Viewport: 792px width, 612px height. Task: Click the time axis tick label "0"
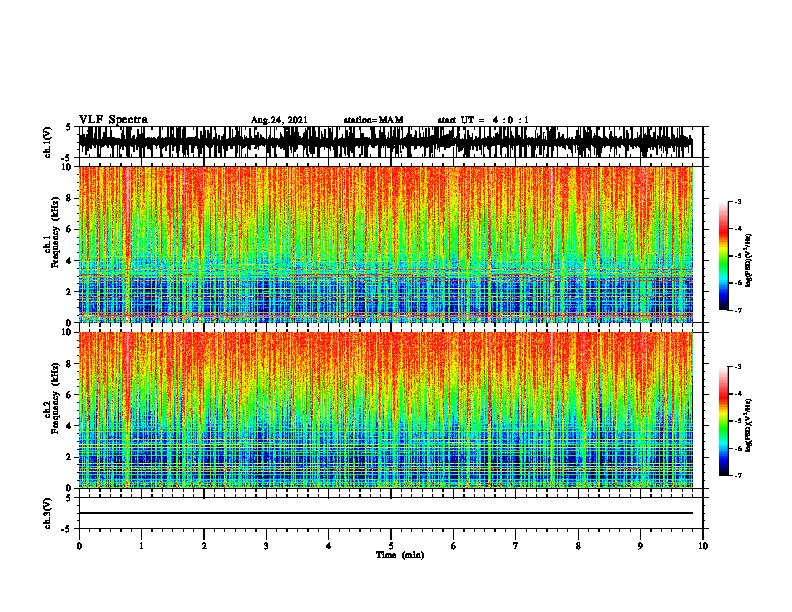click(79, 546)
